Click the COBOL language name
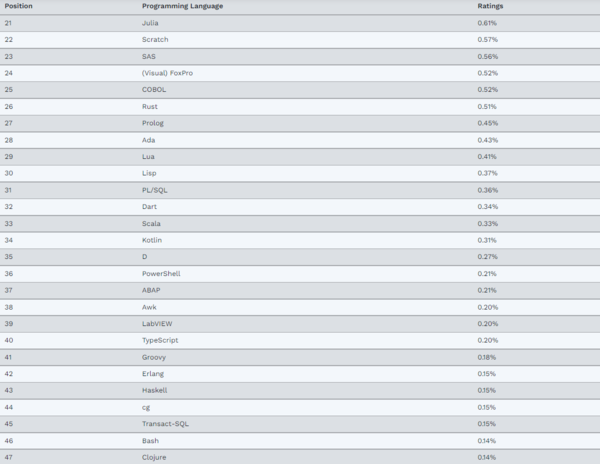 tap(155, 89)
